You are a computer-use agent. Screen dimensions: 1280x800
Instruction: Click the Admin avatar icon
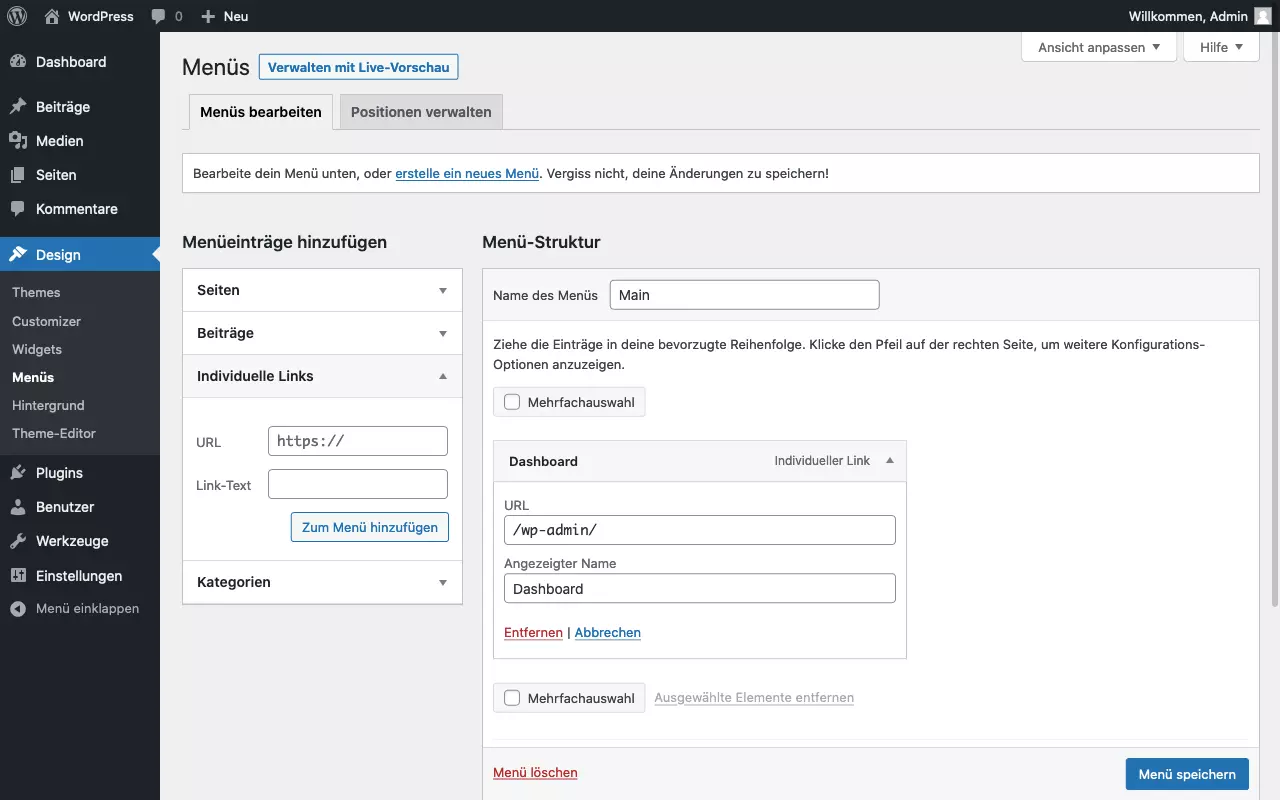click(1263, 16)
